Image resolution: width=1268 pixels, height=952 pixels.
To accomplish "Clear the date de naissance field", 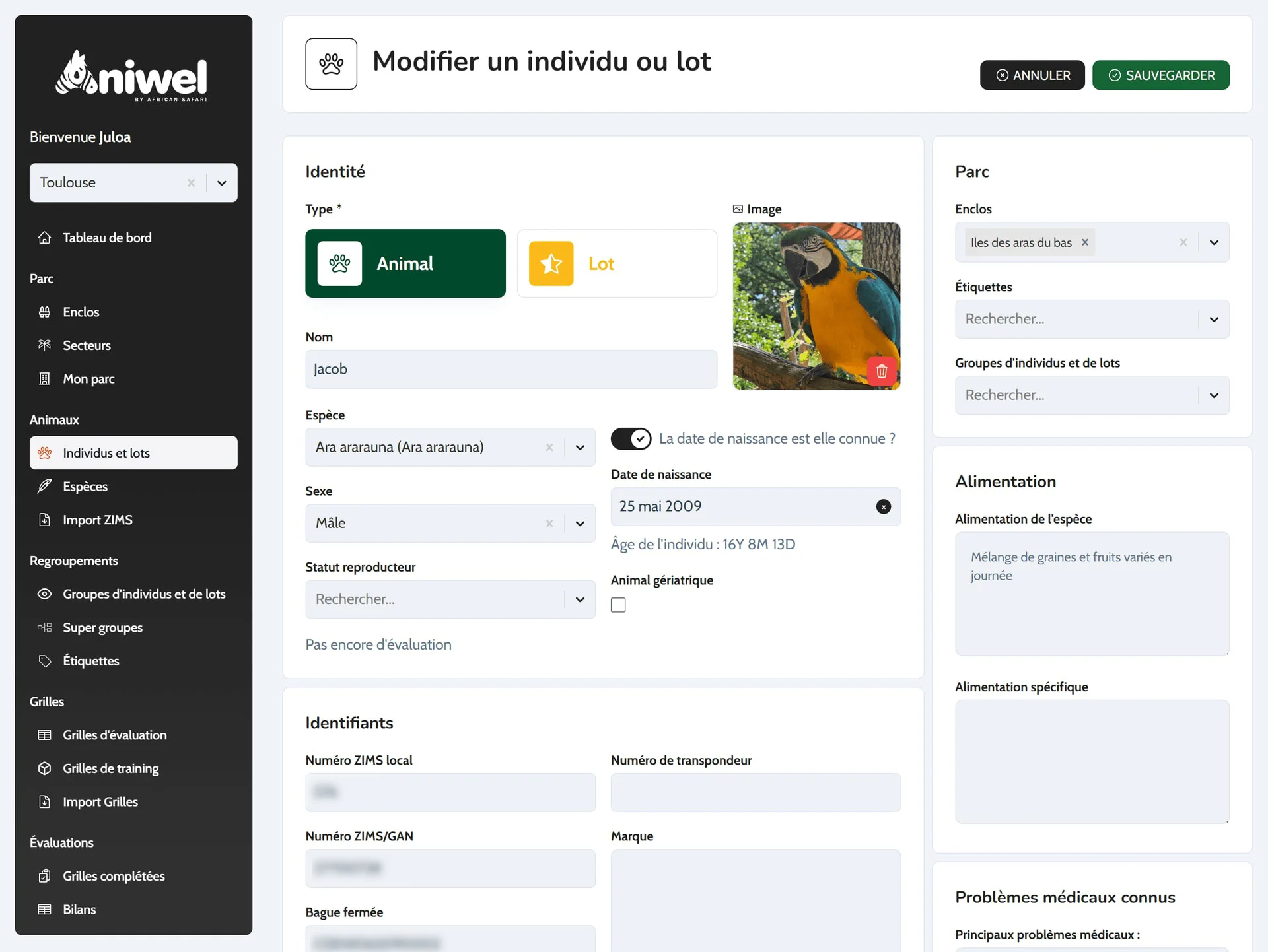I will (883, 506).
